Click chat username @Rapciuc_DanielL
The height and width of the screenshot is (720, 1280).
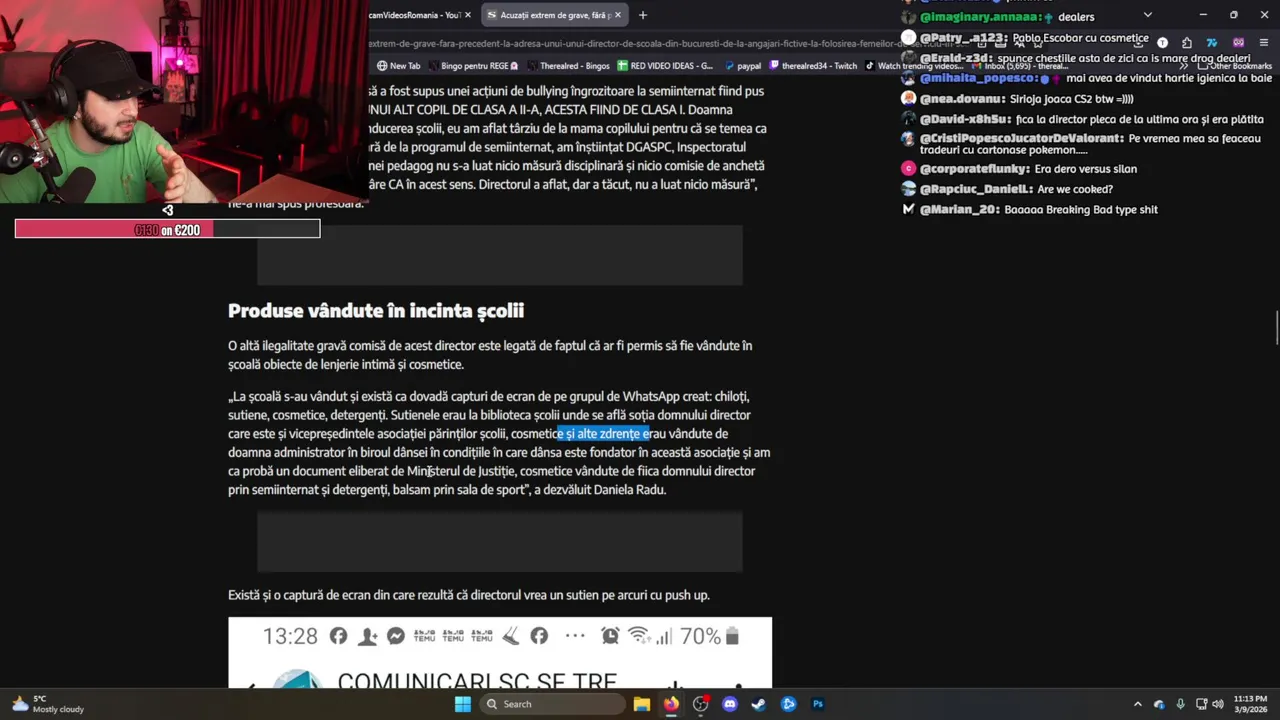click(x=976, y=189)
